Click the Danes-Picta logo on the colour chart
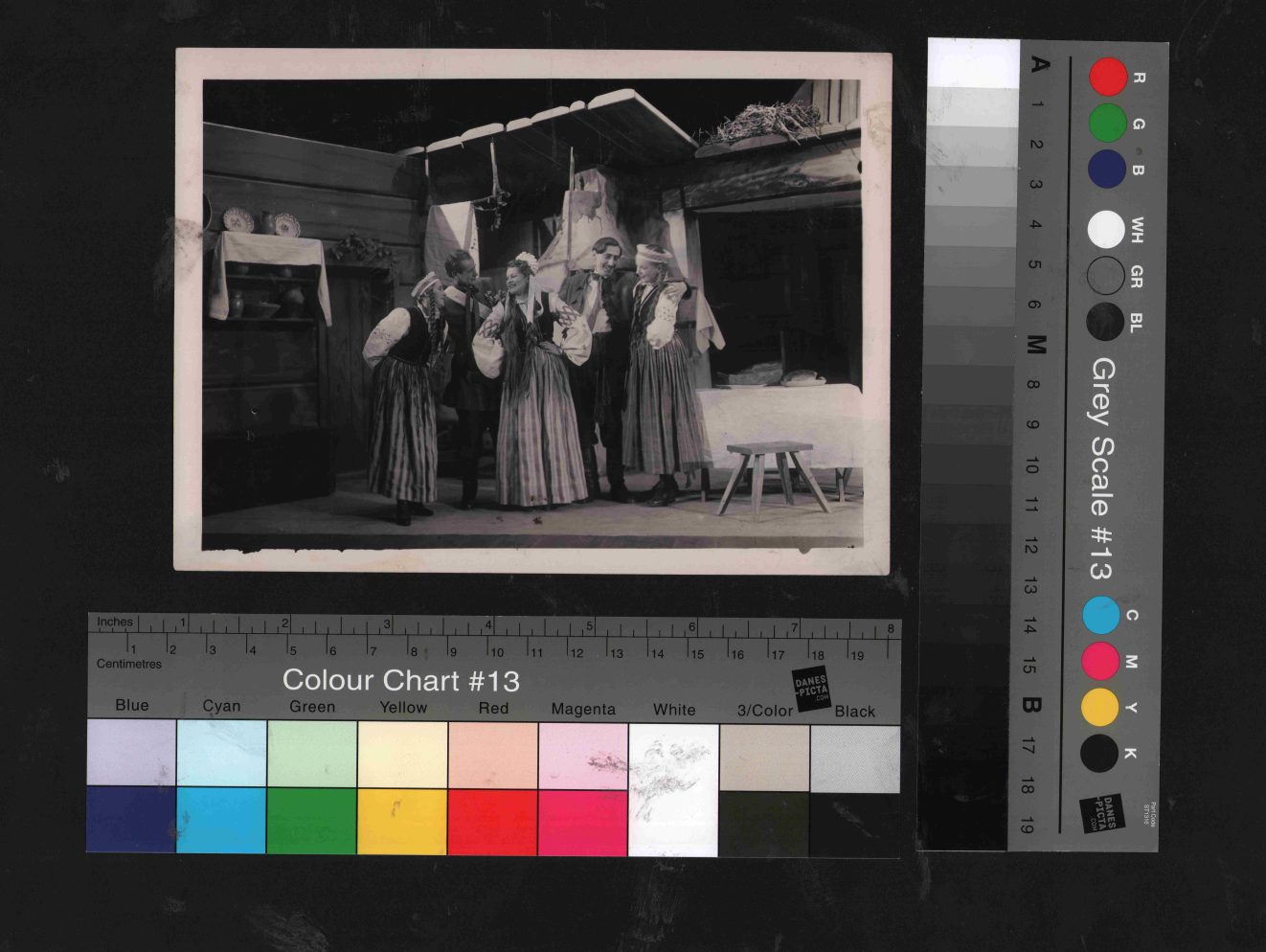 click(811, 689)
